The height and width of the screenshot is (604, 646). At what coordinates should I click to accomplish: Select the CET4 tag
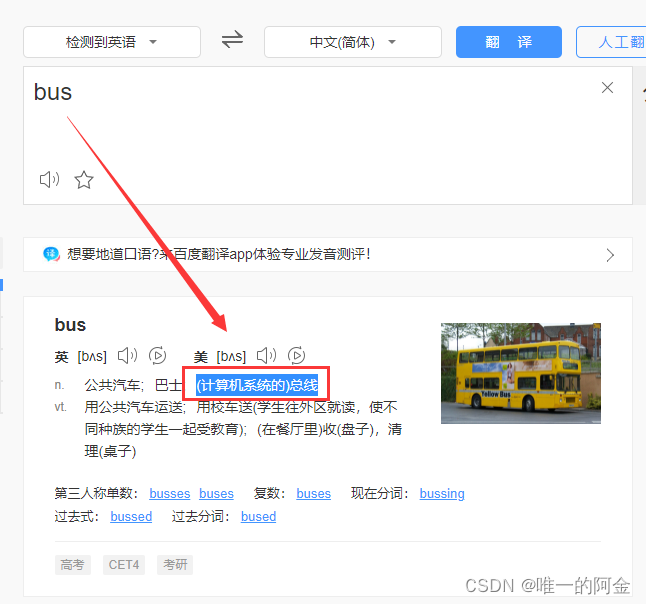point(124,564)
